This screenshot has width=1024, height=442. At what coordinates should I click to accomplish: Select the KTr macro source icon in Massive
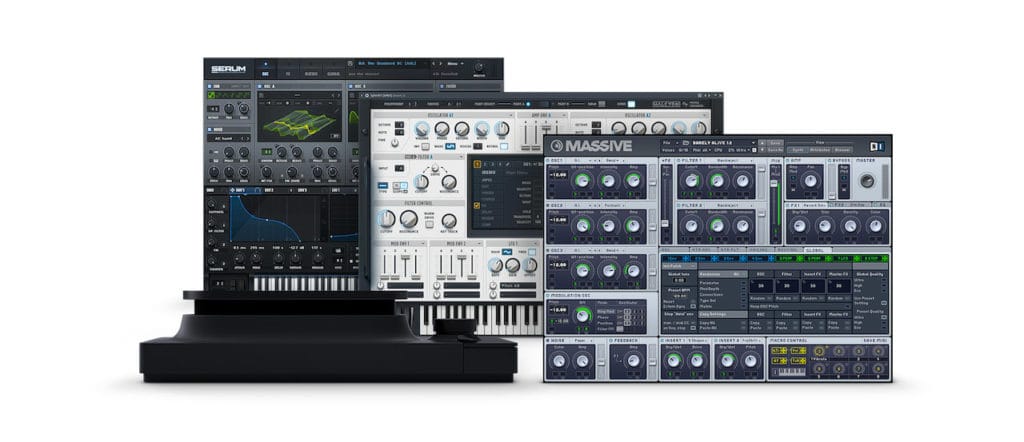[x=779, y=351]
